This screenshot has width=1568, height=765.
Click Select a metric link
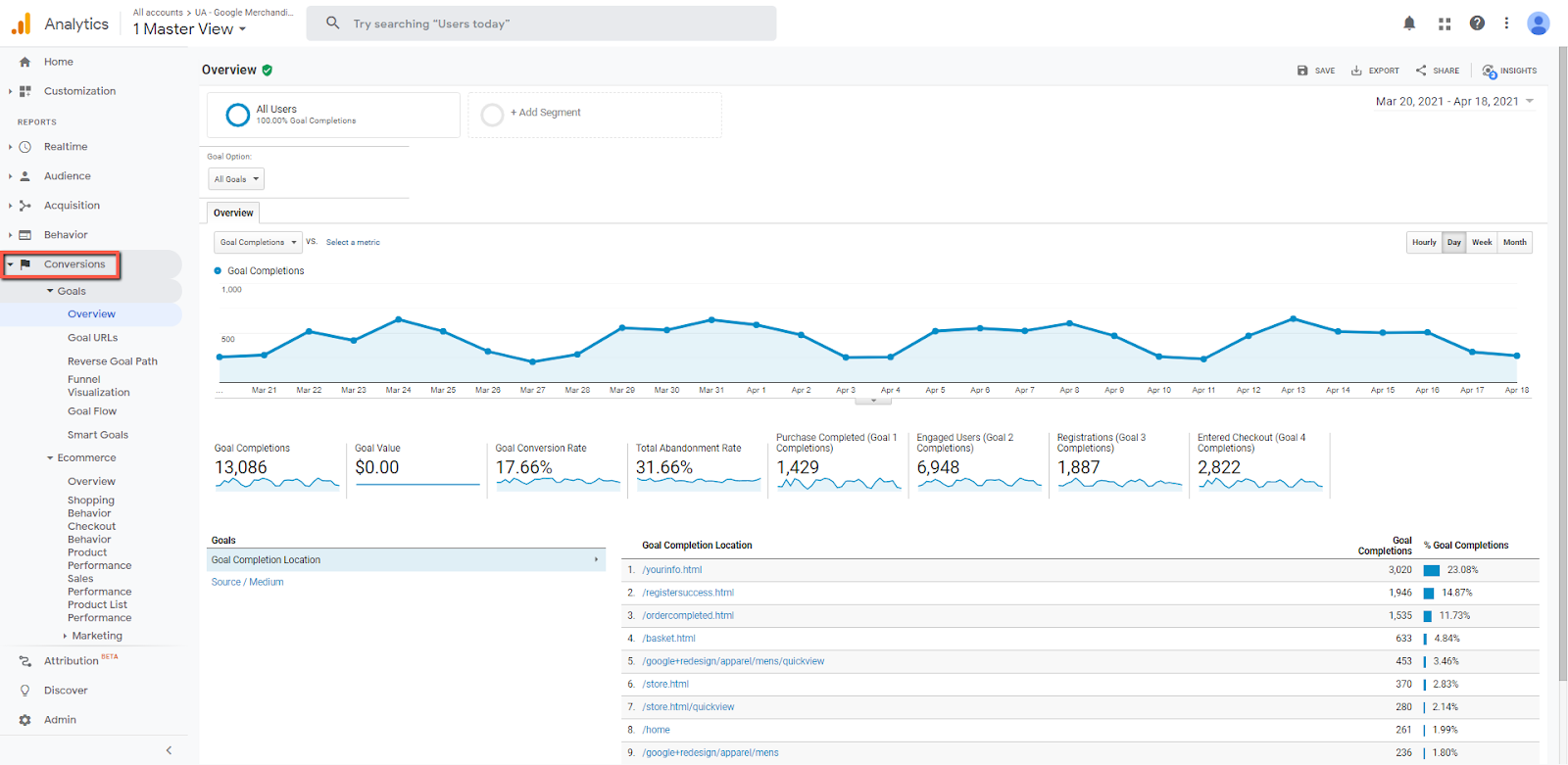pyautogui.click(x=353, y=242)
